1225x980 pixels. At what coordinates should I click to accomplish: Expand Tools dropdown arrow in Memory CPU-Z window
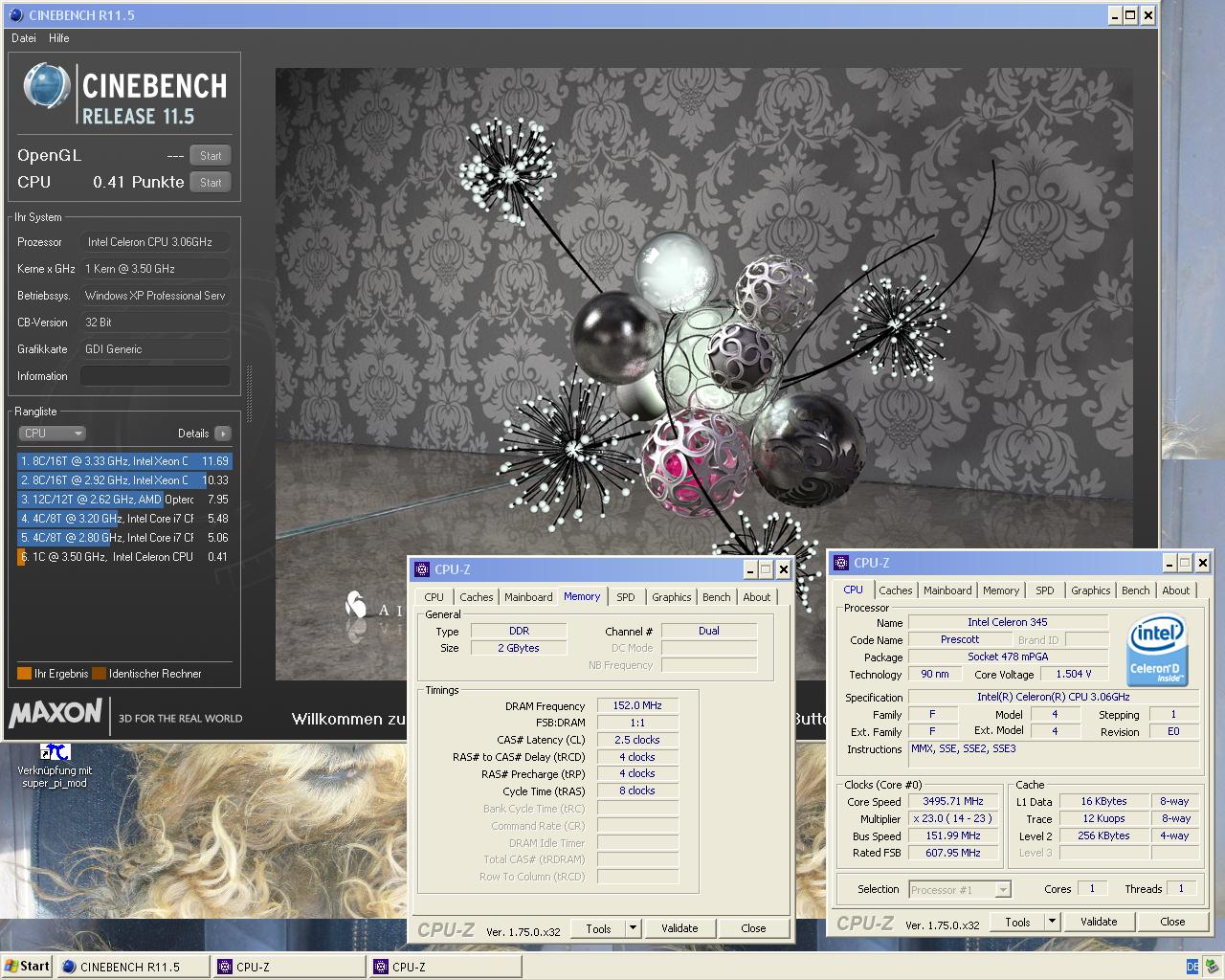[x=633, y=928]
